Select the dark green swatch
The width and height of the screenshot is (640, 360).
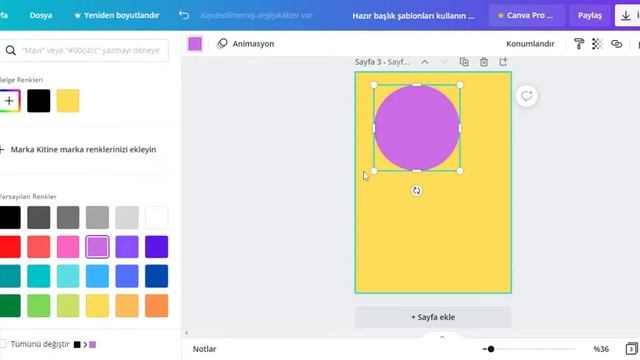(x=10, y=305)
